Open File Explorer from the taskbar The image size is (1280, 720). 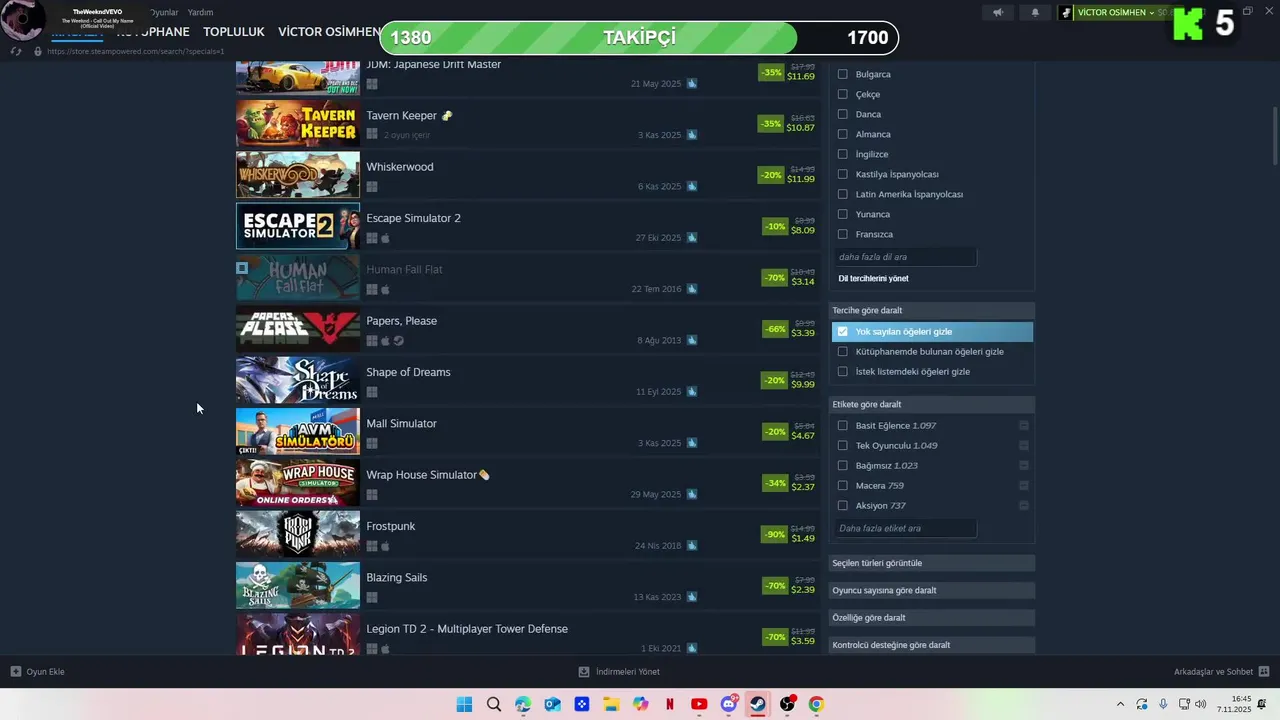611,704
